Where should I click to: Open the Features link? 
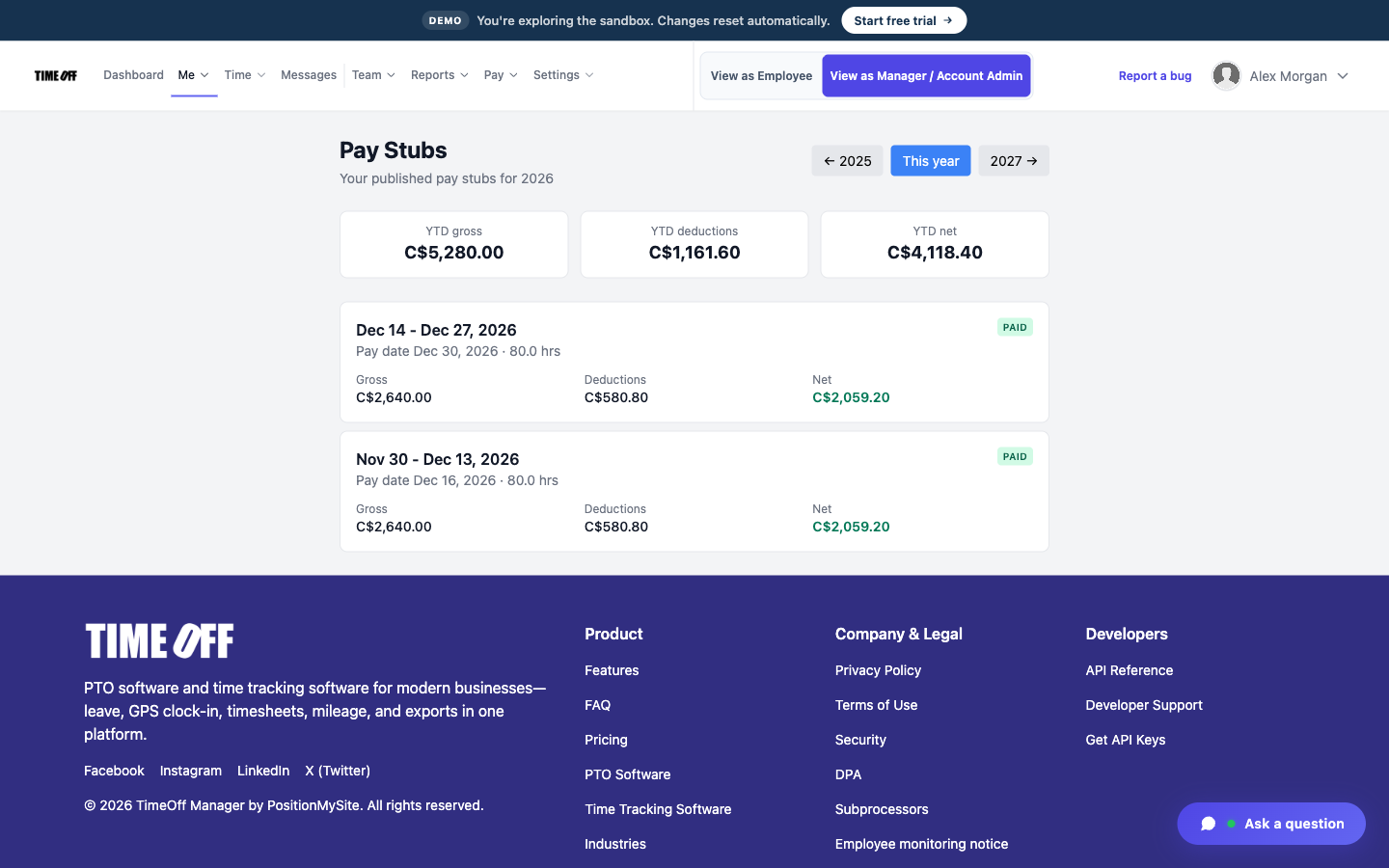[612, 670]
